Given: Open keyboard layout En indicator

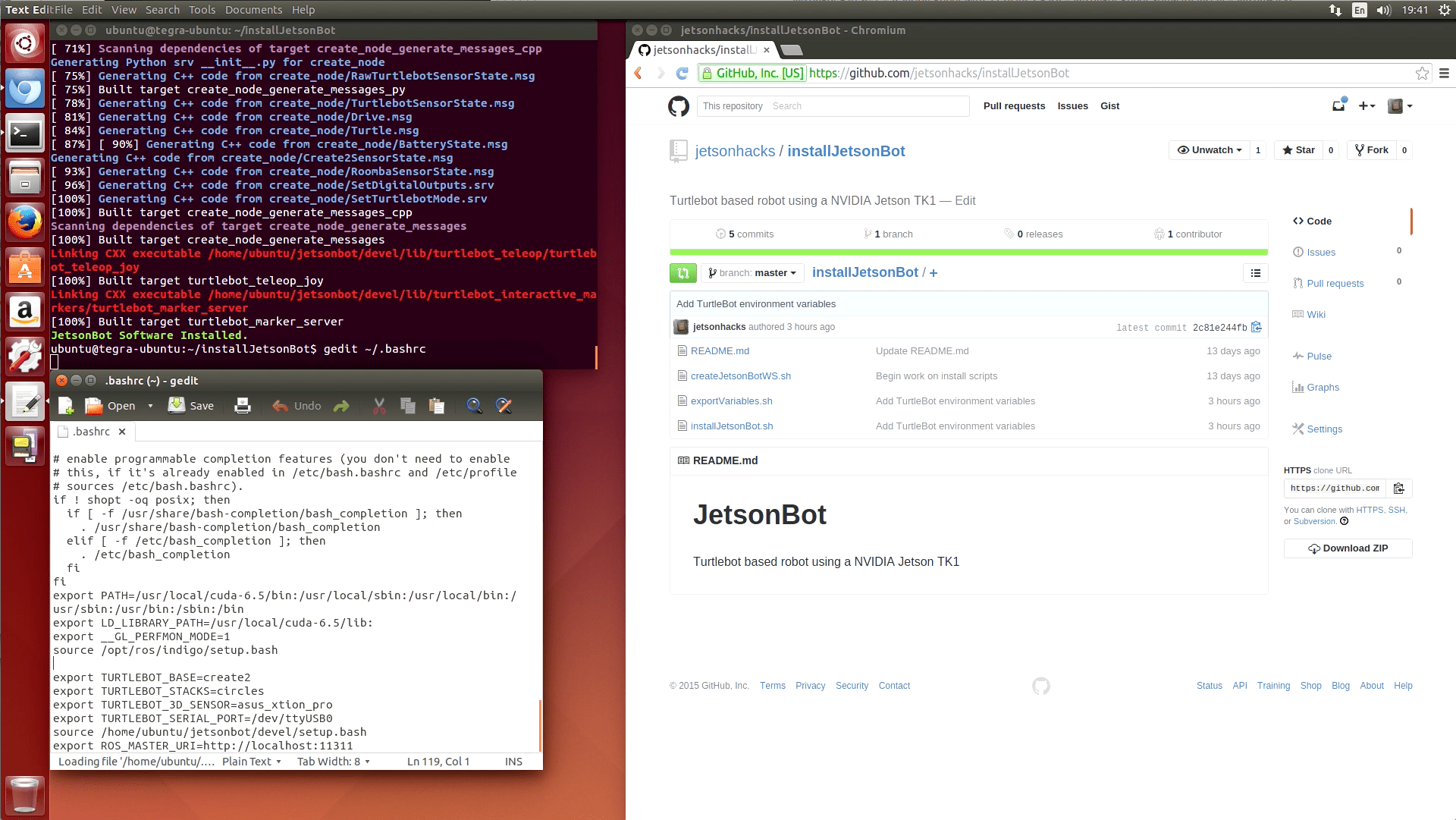Looking at the screenshot, I should coord(1360,10).
